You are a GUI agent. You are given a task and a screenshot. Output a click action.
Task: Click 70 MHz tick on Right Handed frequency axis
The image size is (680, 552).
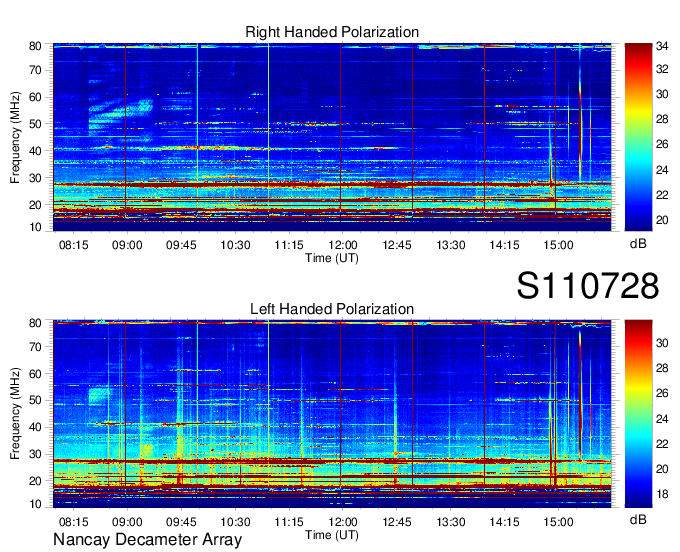(x=35, y=70)
